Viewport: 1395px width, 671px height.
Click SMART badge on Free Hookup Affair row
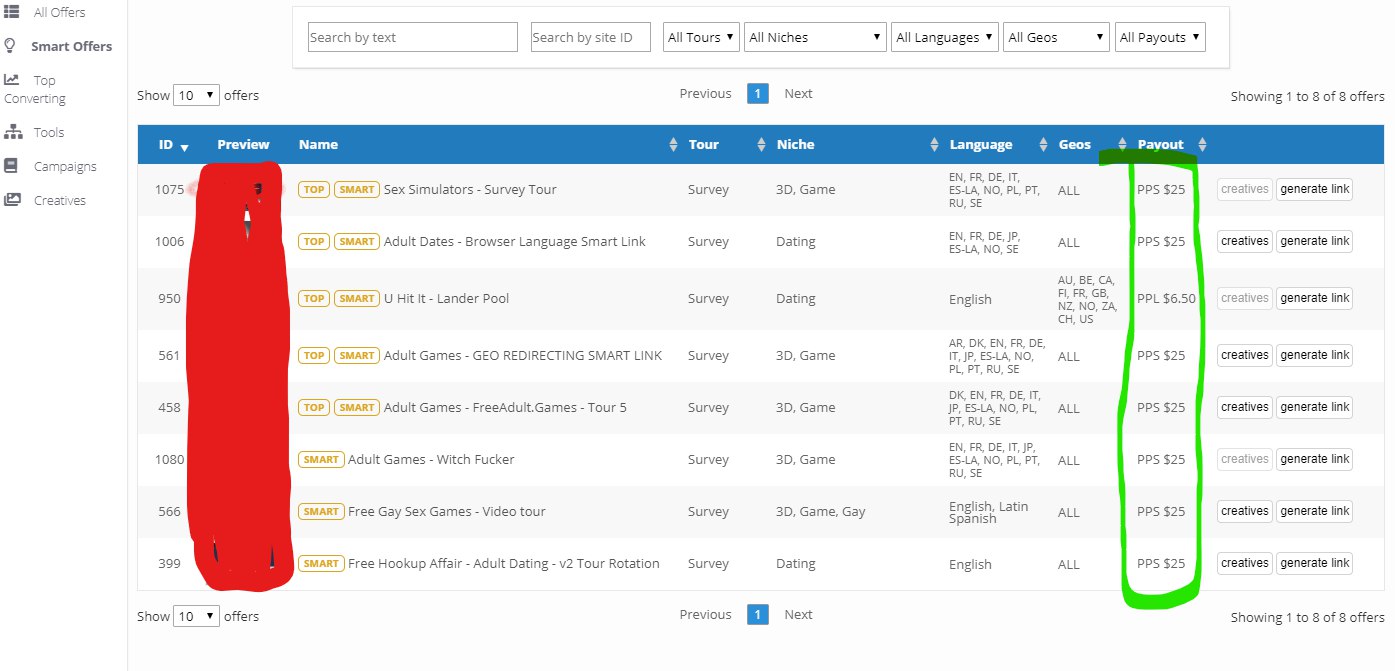[x=321, y=563]
